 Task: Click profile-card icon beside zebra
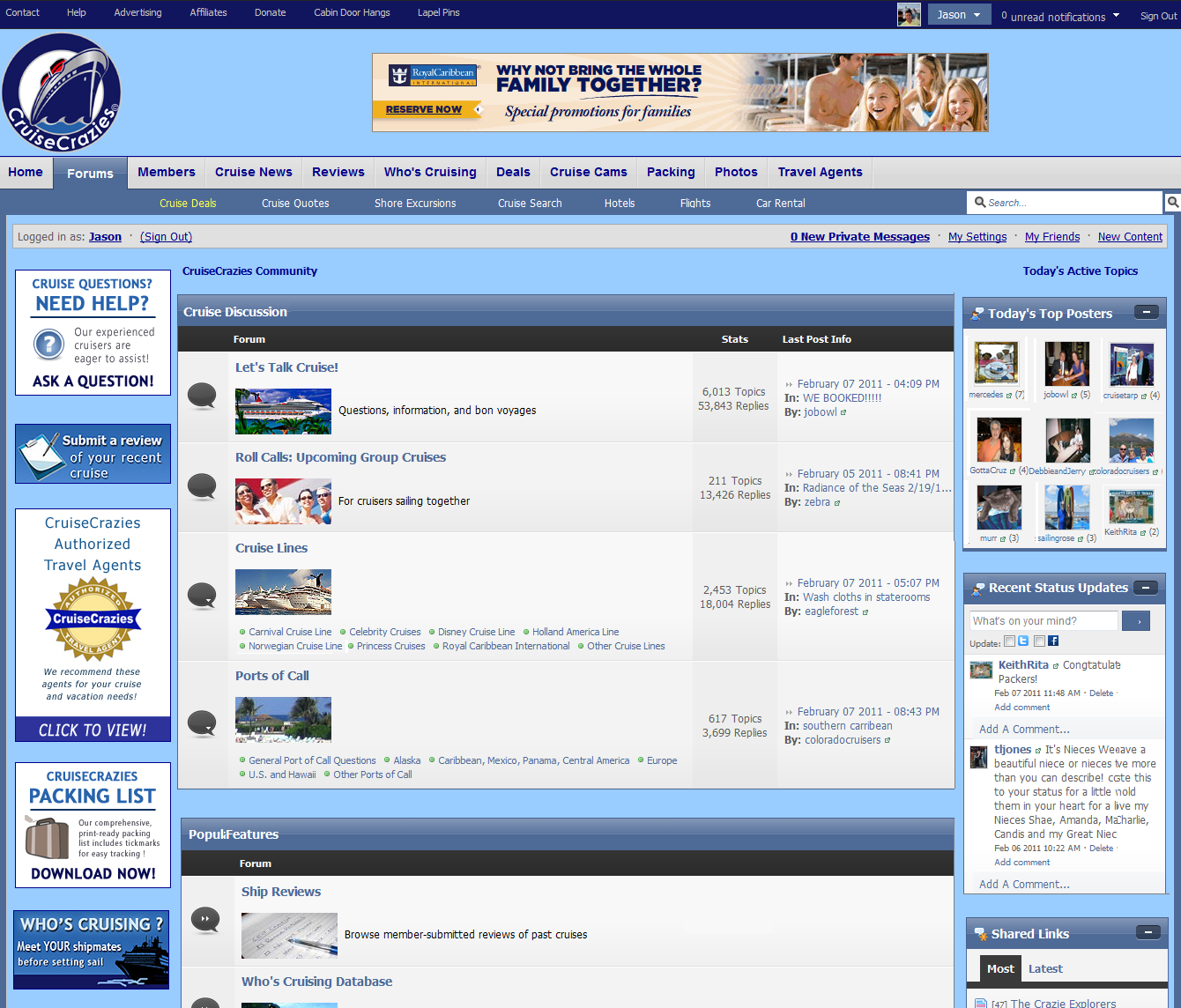point(837,503)
